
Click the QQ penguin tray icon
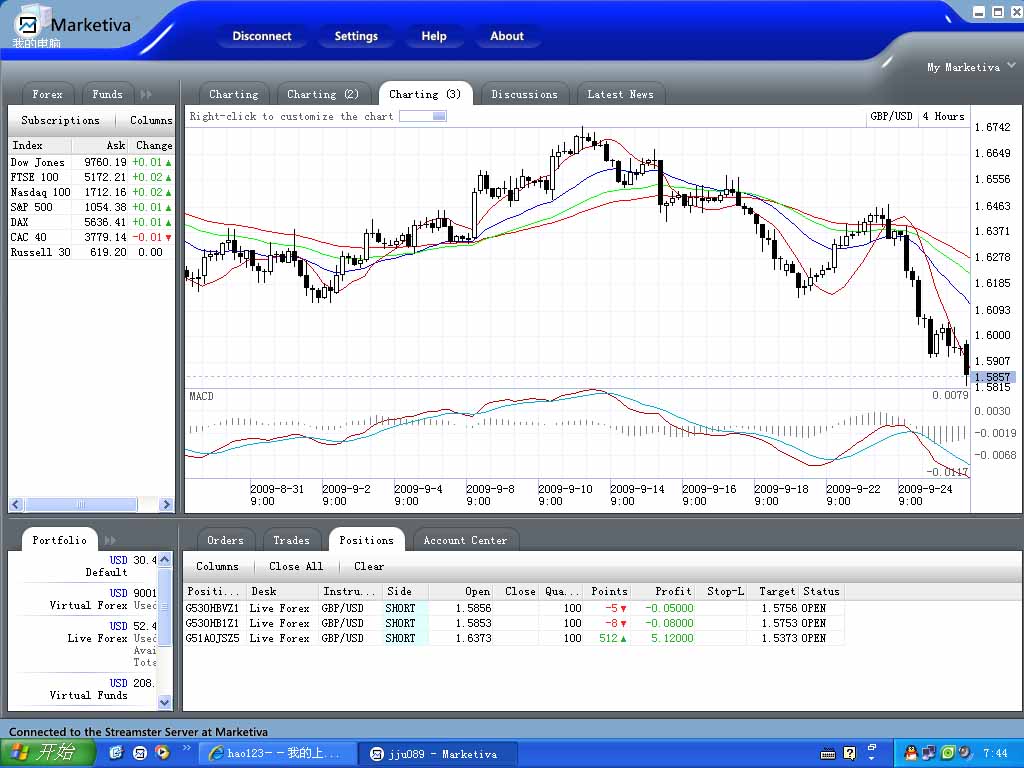pos(911,752)
